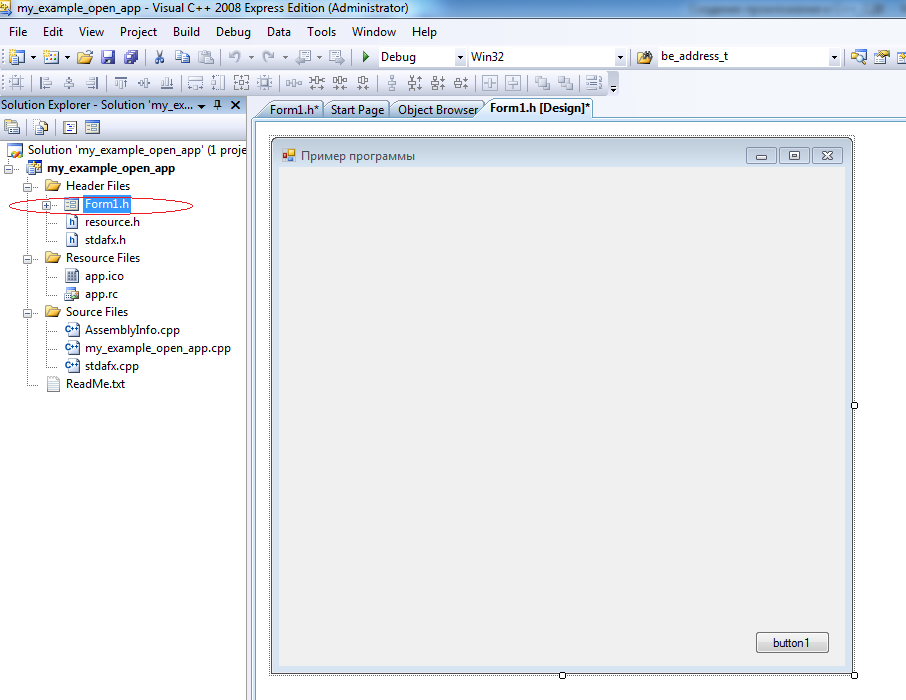Click the Open File folder icon
The width and height of the screenshot is (906, 700).
(85, 57)
